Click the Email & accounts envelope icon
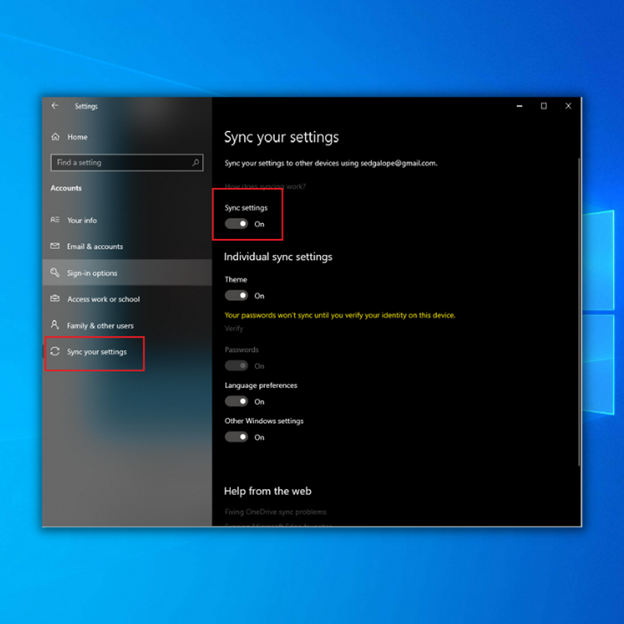 point(55,246)
